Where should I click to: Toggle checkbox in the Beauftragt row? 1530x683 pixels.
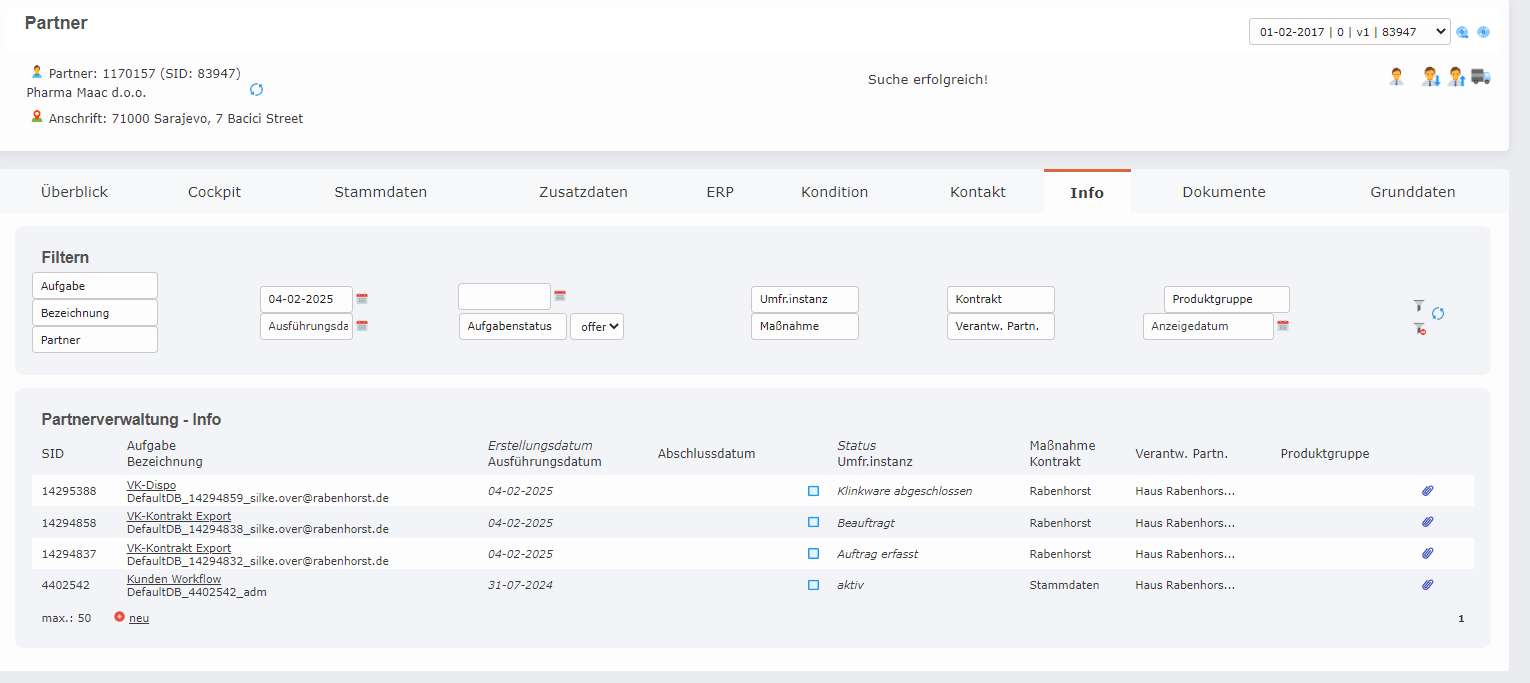pyautogui.click(x=813, y=522)
